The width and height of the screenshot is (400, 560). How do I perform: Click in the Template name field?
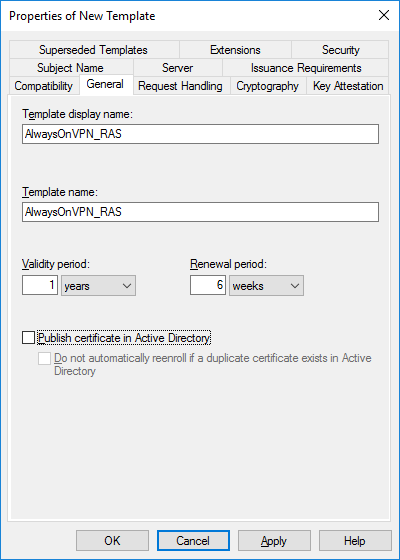pyautogui.click(x=200, y=212)
